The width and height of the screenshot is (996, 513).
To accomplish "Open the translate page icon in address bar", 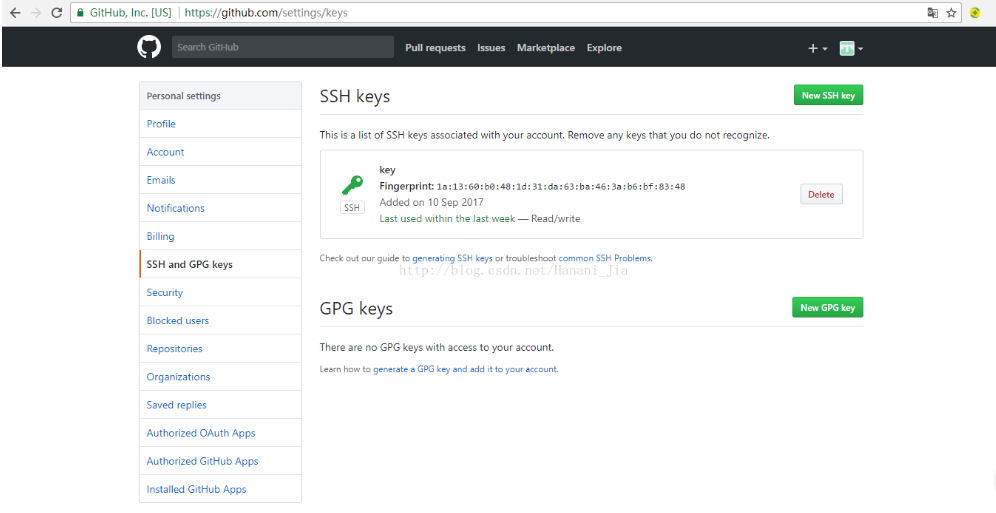I will click(932, 13).
